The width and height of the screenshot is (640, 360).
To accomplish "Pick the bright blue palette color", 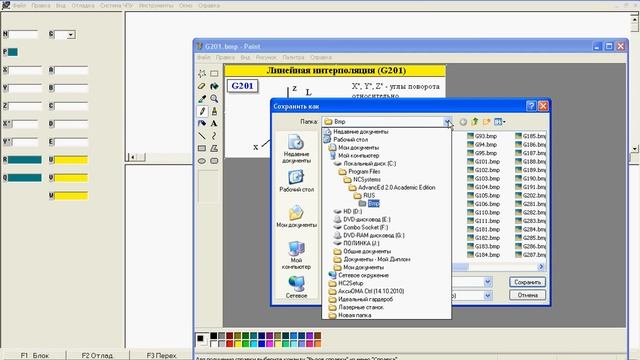I will [x=262, y=344].
